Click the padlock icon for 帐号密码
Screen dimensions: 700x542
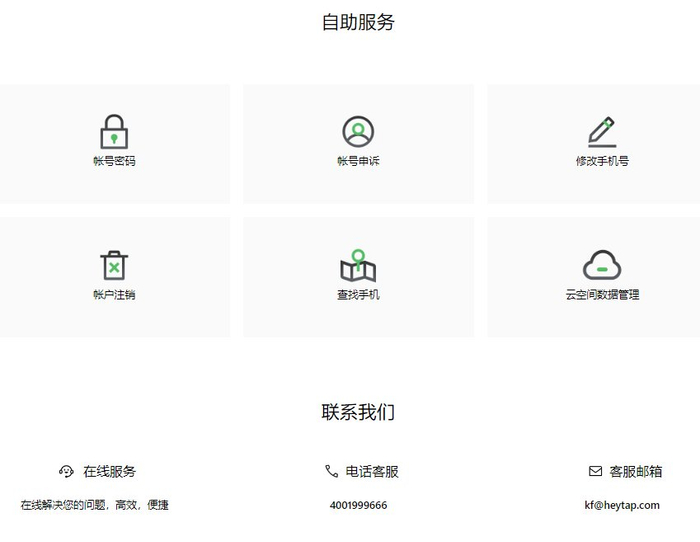coord(114,132)
